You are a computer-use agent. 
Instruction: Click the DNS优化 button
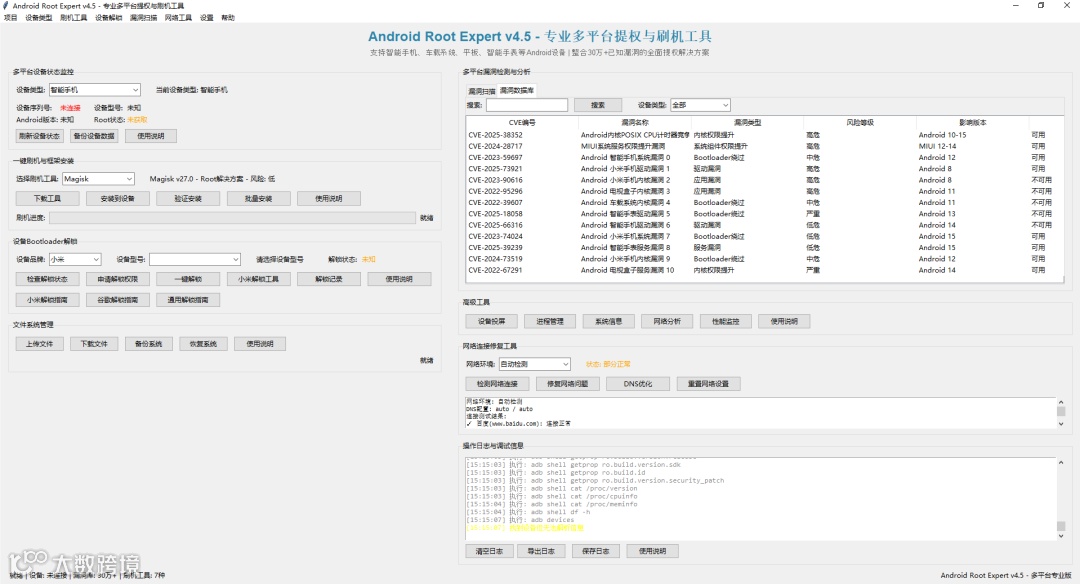pyautogui.click(x=638, y=384)
